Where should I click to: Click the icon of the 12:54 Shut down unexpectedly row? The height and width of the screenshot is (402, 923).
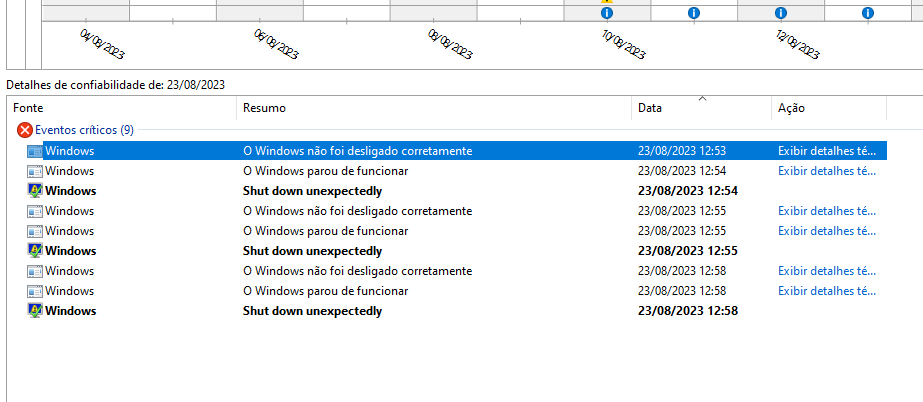tap(35, 191)
